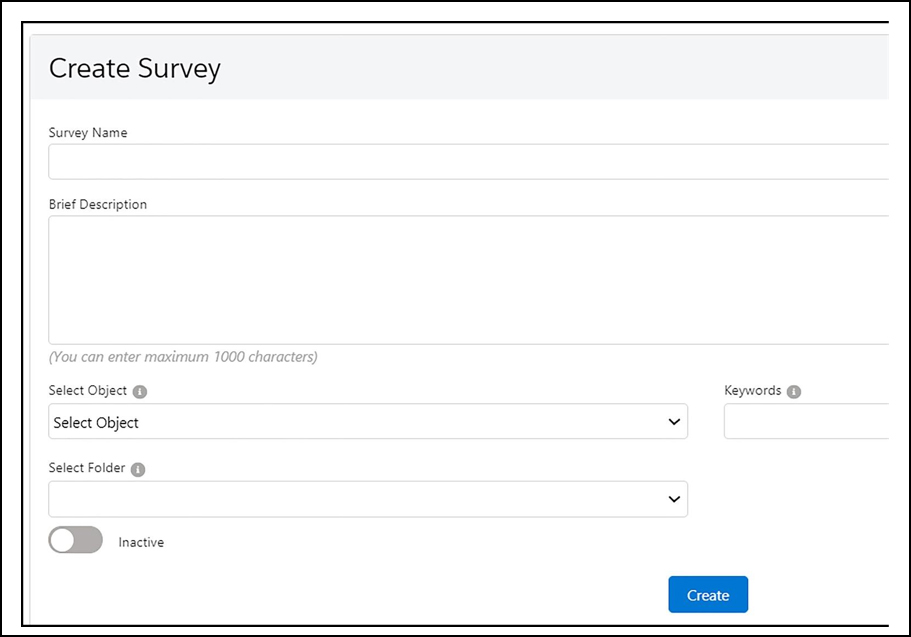Open the Select Object dropdown

[x=367, y=422]
